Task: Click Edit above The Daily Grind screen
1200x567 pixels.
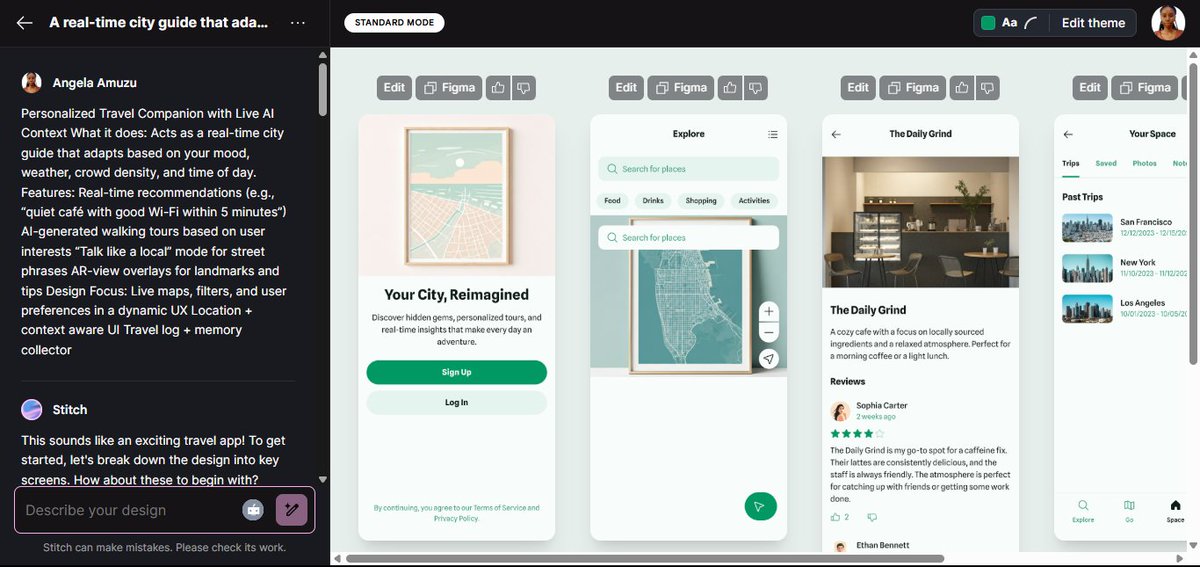Action: pos(858,88)
